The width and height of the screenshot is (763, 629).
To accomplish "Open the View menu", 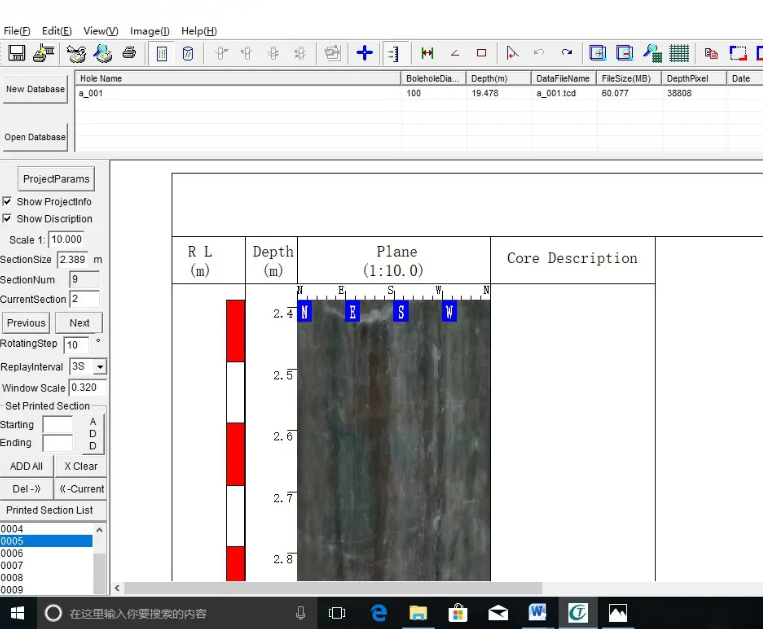I will coord(100,31).
